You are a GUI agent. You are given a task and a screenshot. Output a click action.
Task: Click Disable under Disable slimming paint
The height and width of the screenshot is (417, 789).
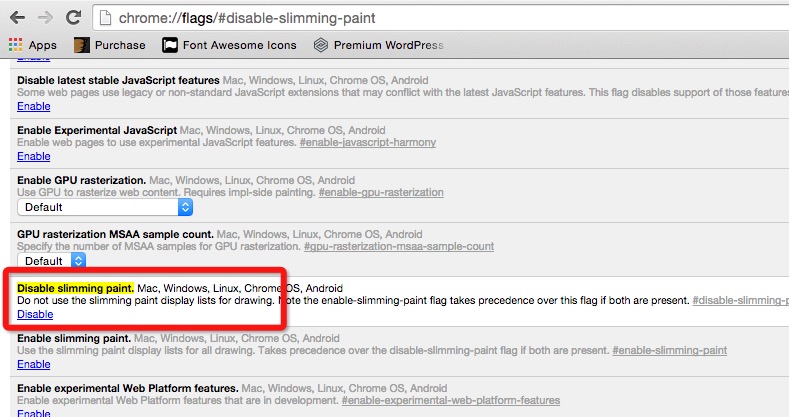click(x=35, y=314)
